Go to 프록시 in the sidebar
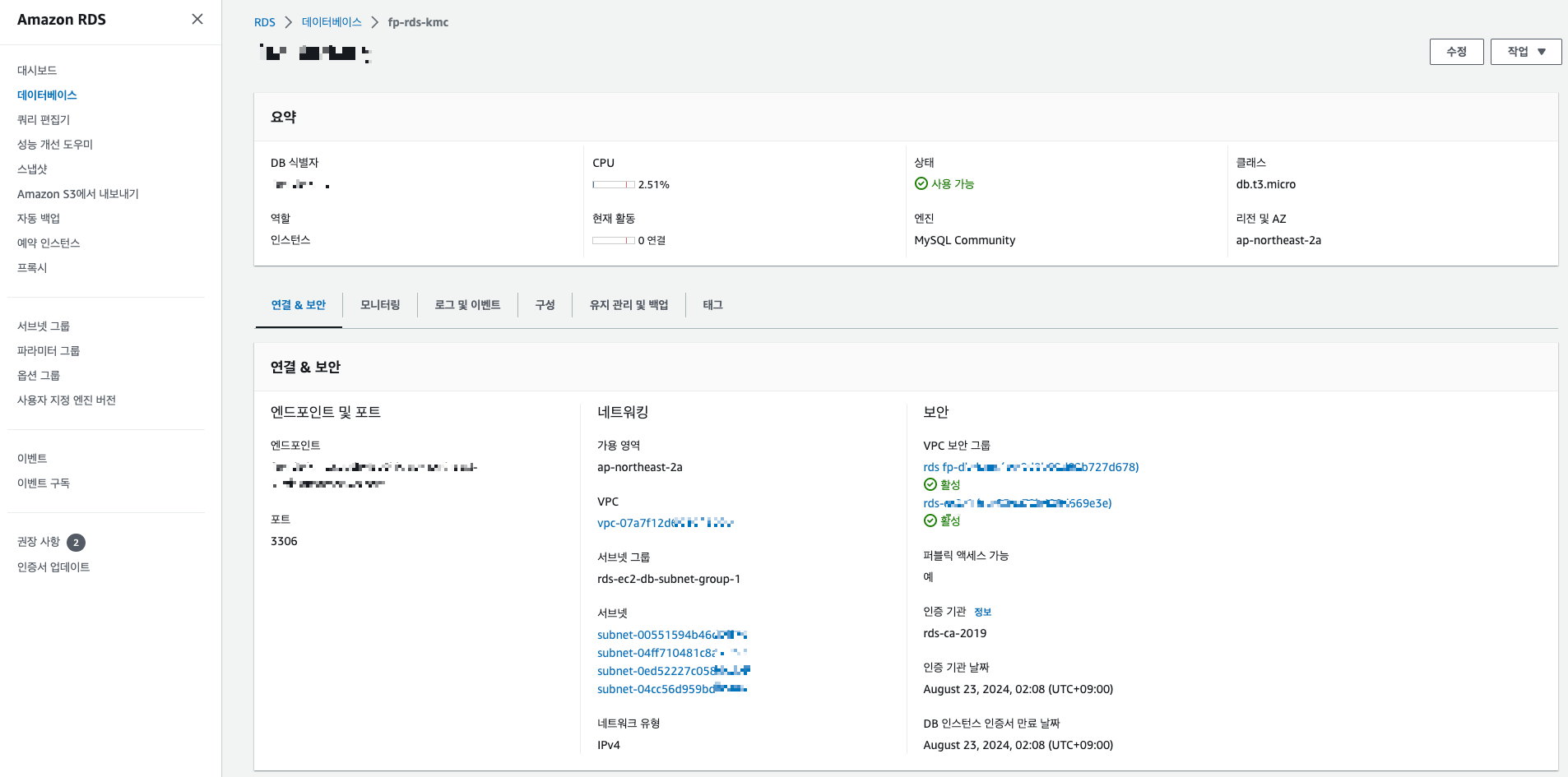Image resolution: width=1568 pixels, height=777 pixels. [x=32, y=268]
